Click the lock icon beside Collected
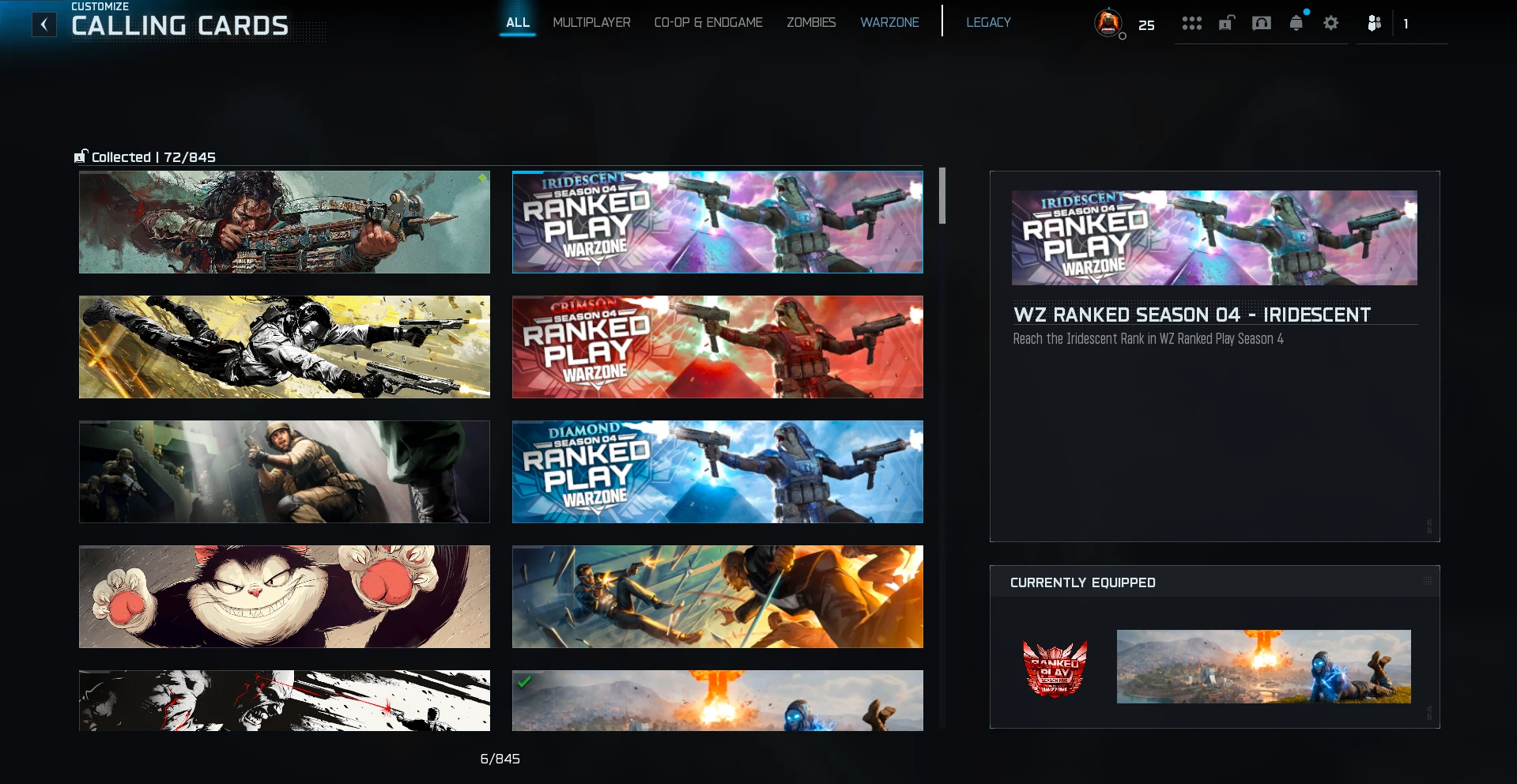The width and height of the screenshot is (1517, 784). [x=81, y=156]
